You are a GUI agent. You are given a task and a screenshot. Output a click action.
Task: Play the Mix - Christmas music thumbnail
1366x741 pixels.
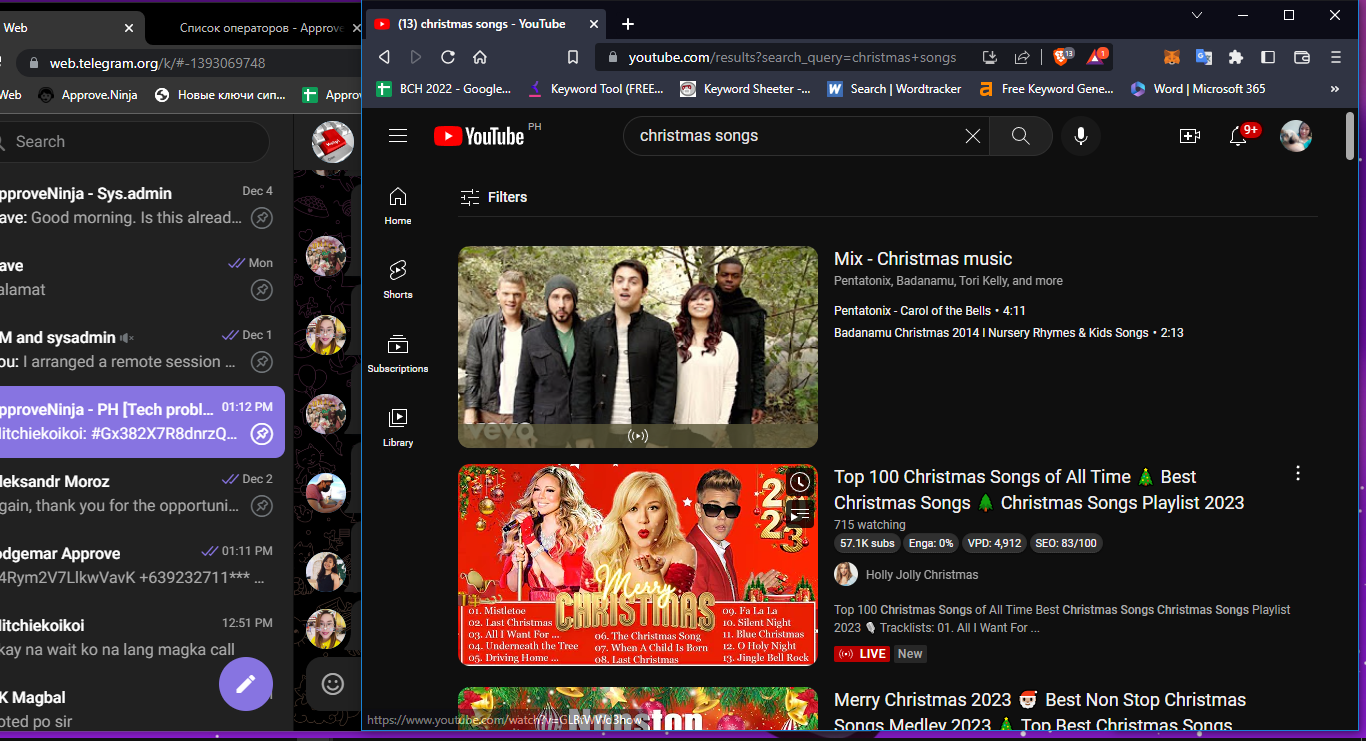click(x=638, y=347)
